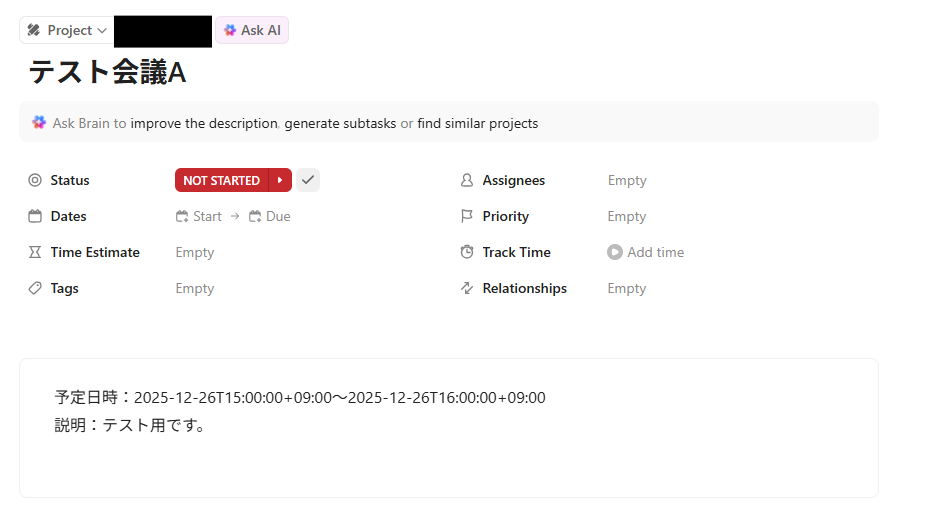Click the Time Estimate hourglass icon
The width and height of the screenshot is (930, 516).
pyautogui.click(x=35, y=252)
